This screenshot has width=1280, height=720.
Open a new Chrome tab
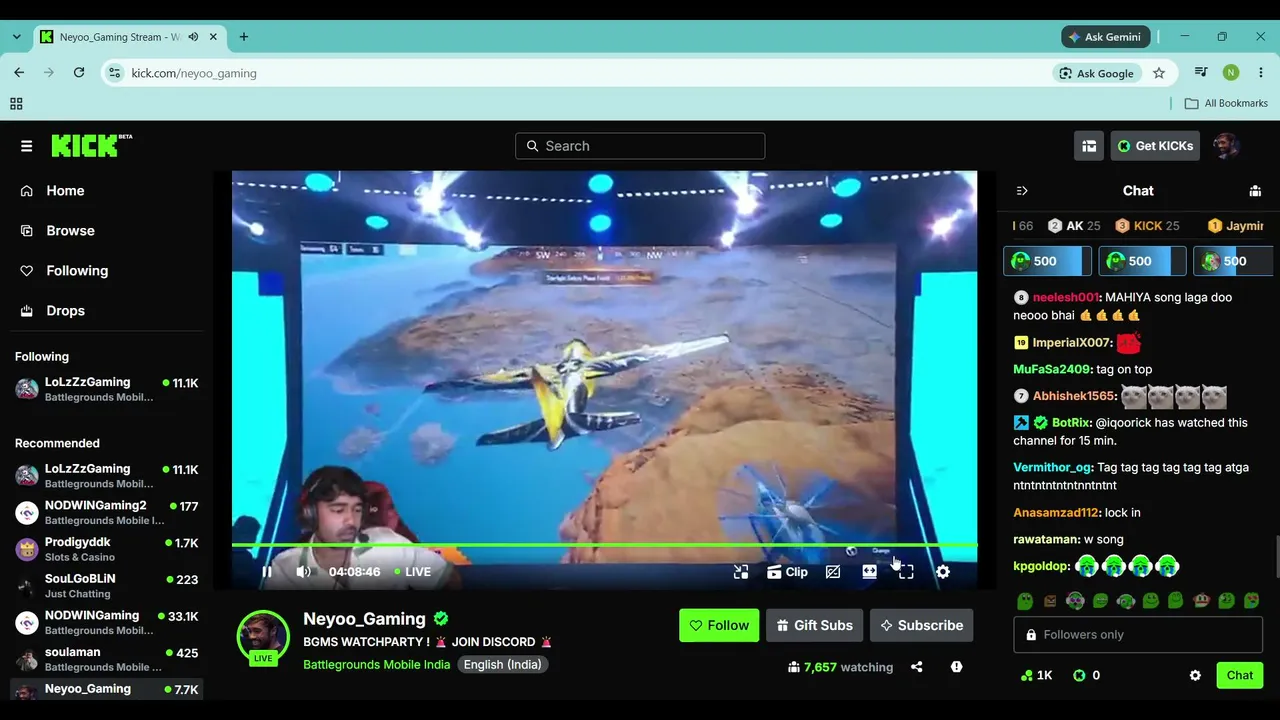244,37
